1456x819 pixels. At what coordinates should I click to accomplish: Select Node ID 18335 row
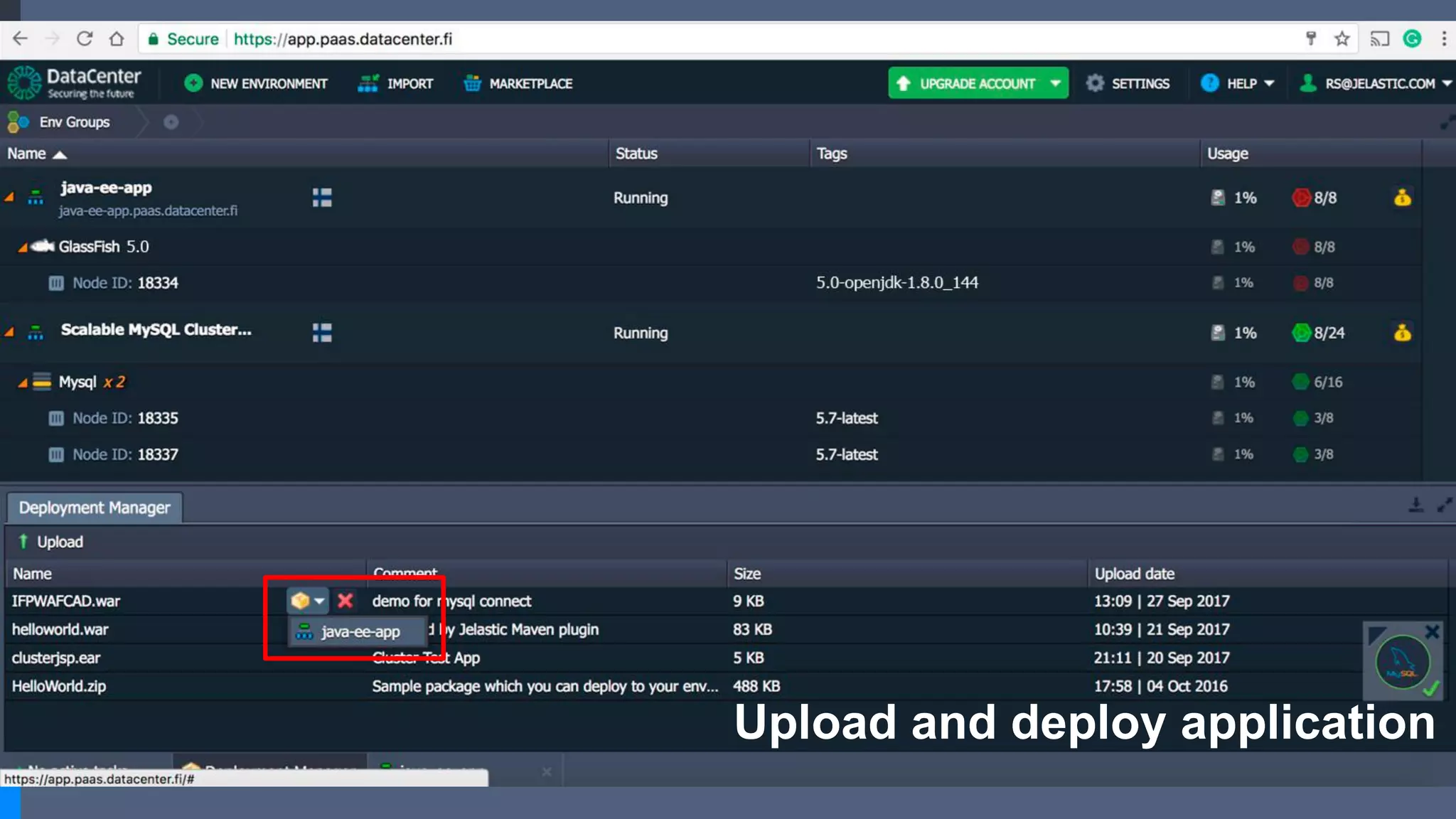tap(711, 418)
